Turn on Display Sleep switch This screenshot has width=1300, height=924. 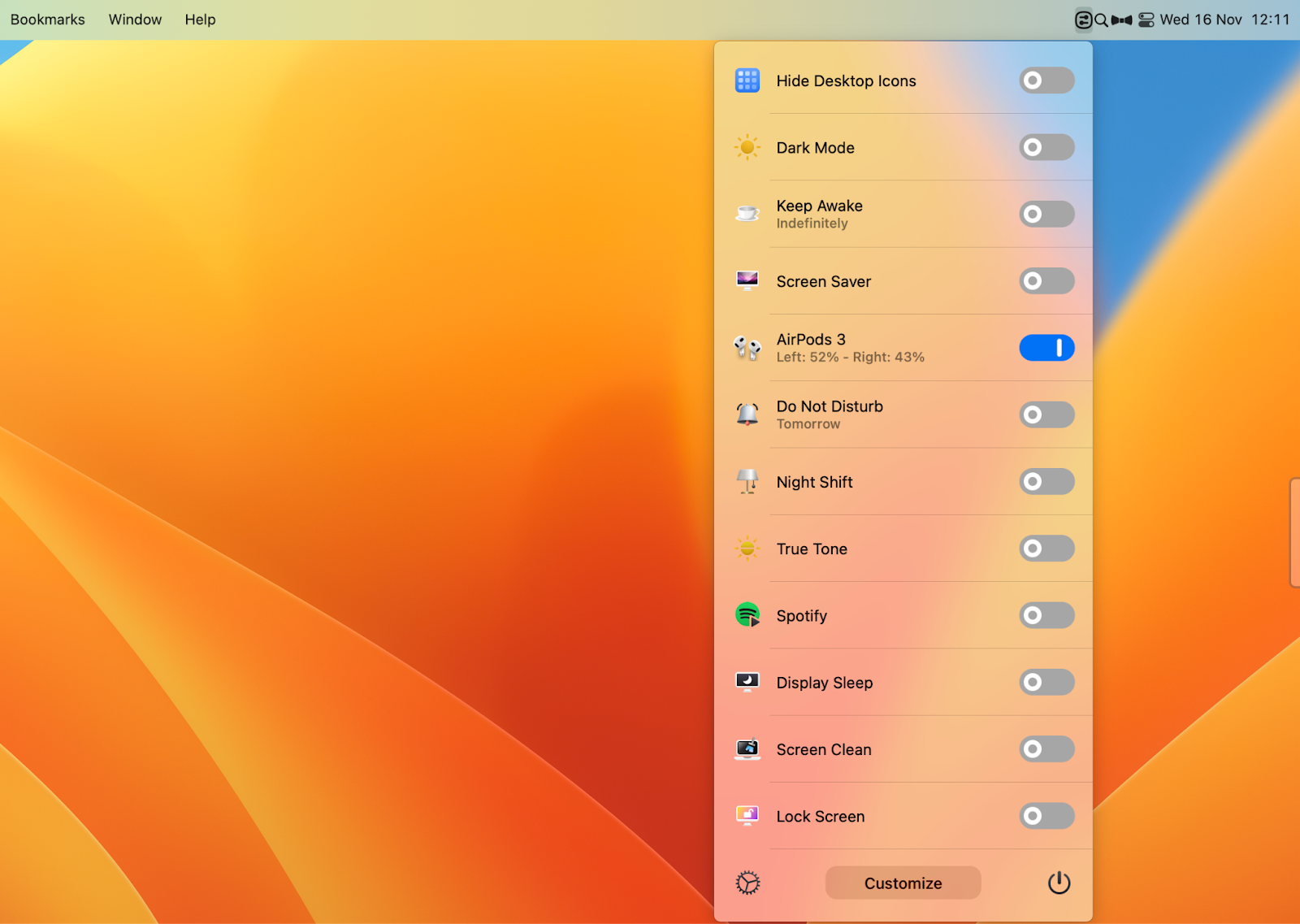click(1046, 682)
